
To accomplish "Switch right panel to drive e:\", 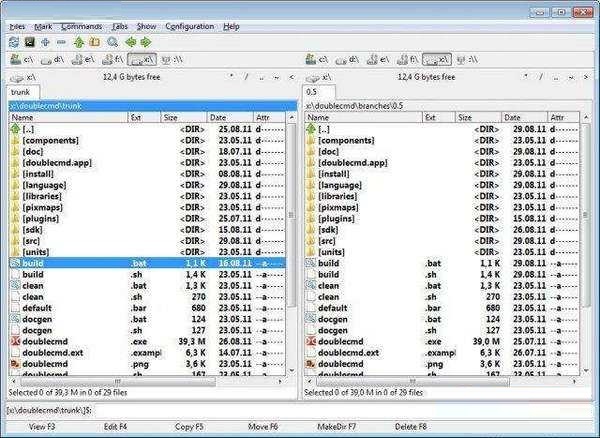I will 378,60.
